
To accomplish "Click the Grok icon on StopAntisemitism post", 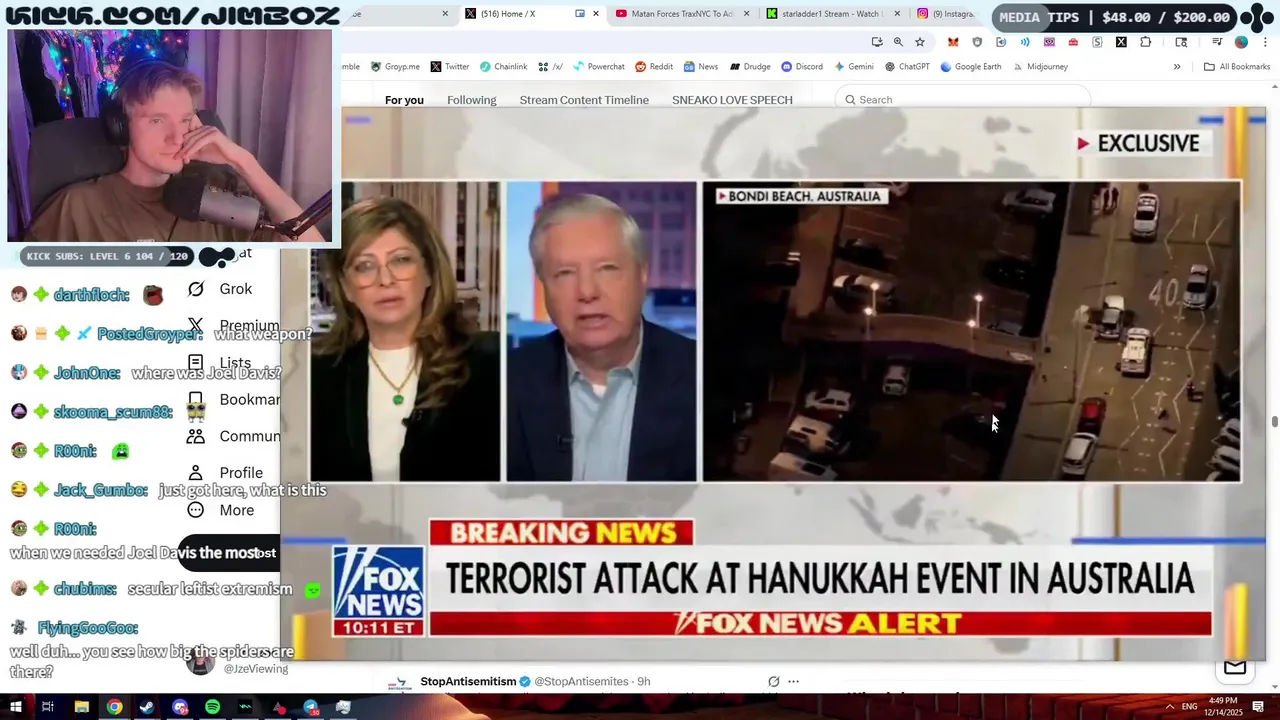I will [x=773, y=682].
